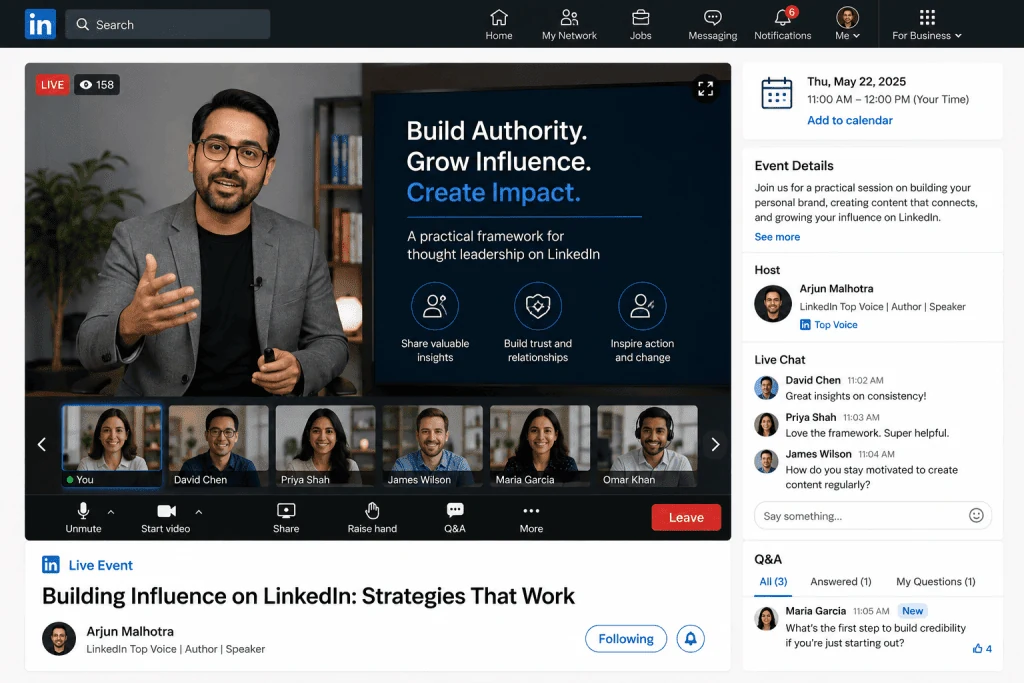Open Priya Shah's chat avatar

click(766, 424)
